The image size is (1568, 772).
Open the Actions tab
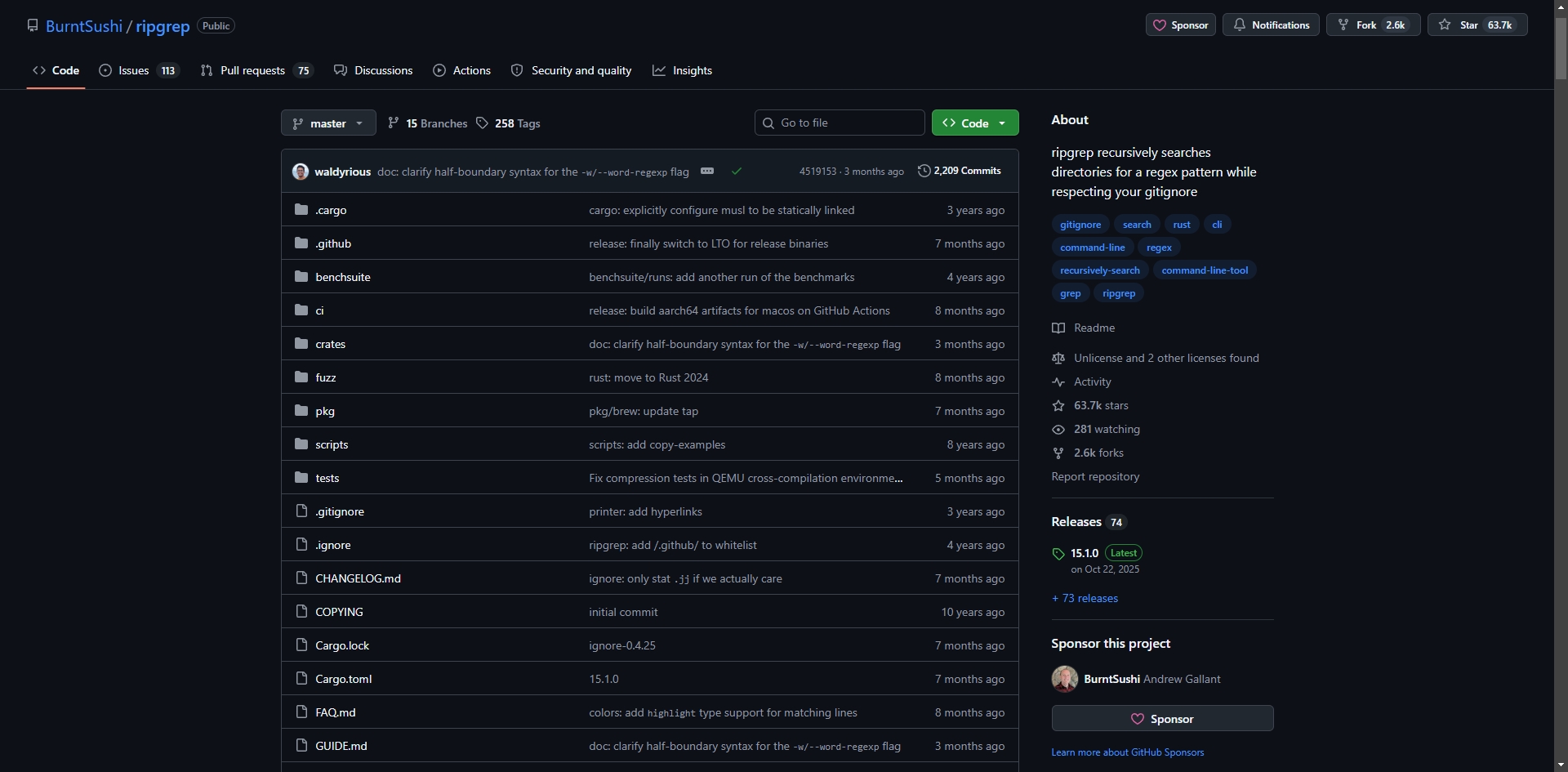[461, 70]
